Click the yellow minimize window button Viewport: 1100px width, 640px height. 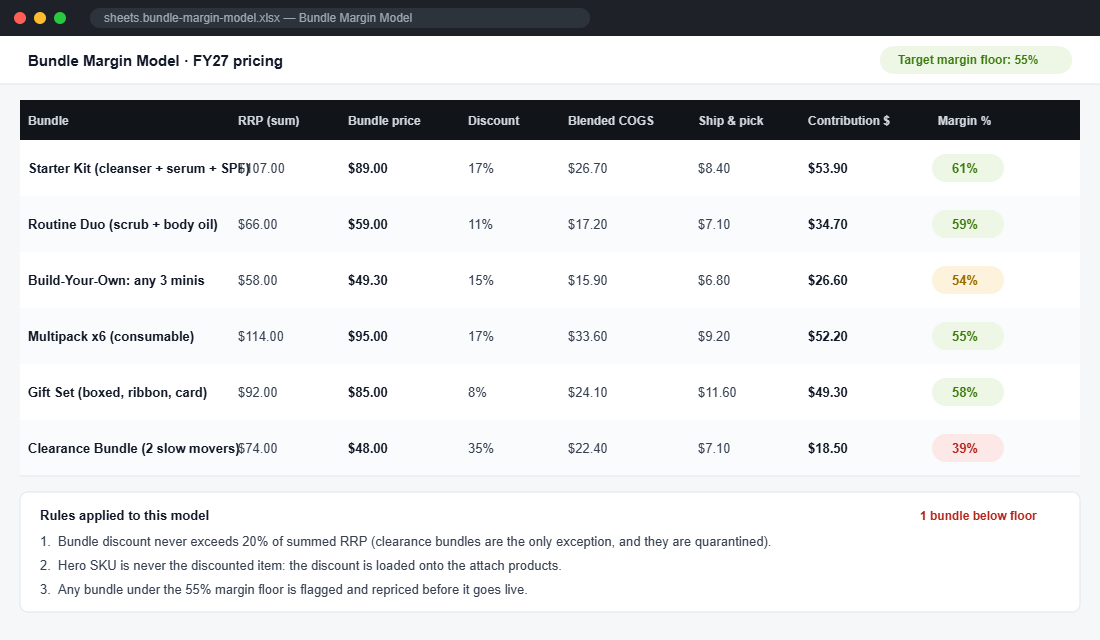tap(40, 18)
